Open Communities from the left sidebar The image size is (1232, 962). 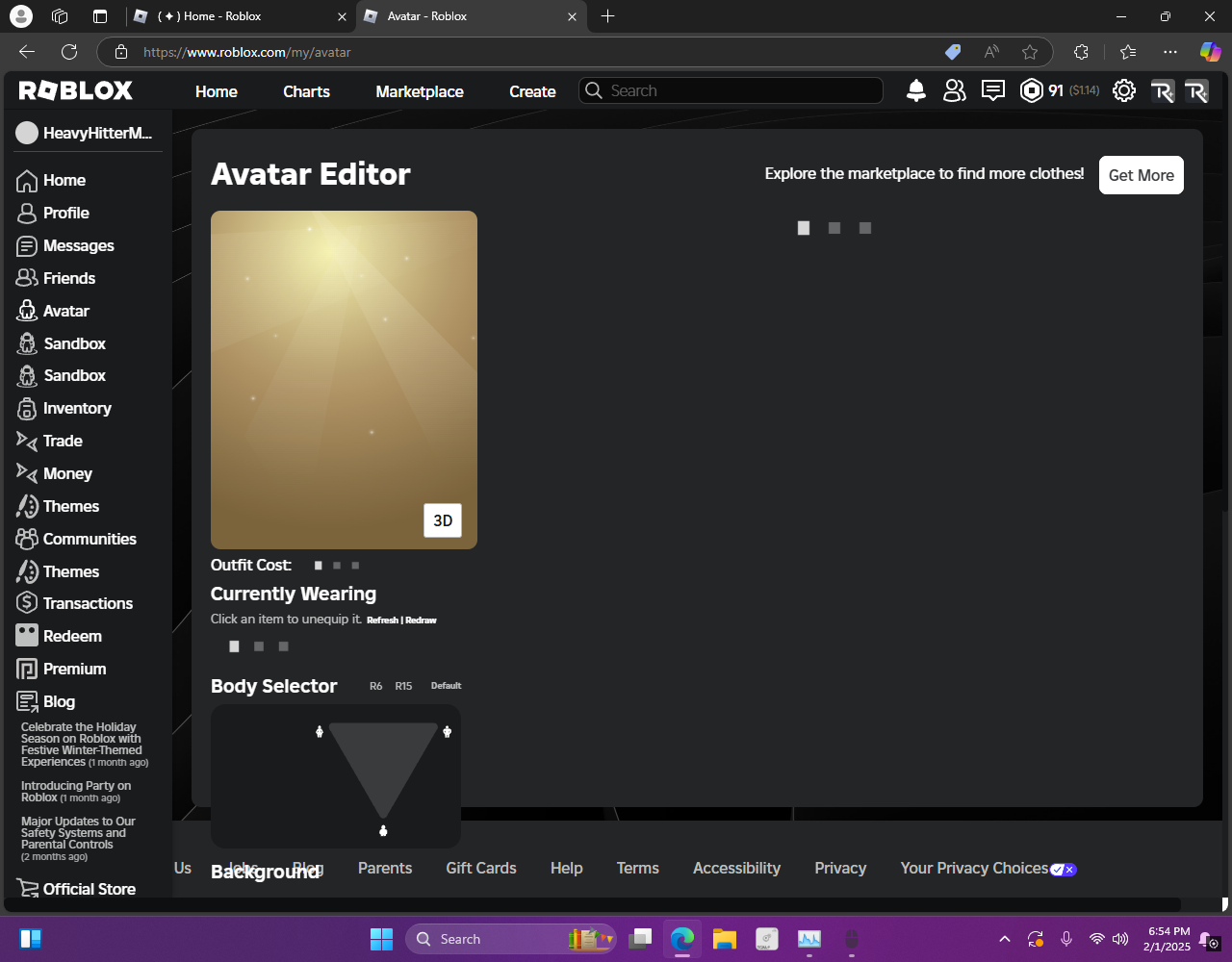tap(89, 539)
